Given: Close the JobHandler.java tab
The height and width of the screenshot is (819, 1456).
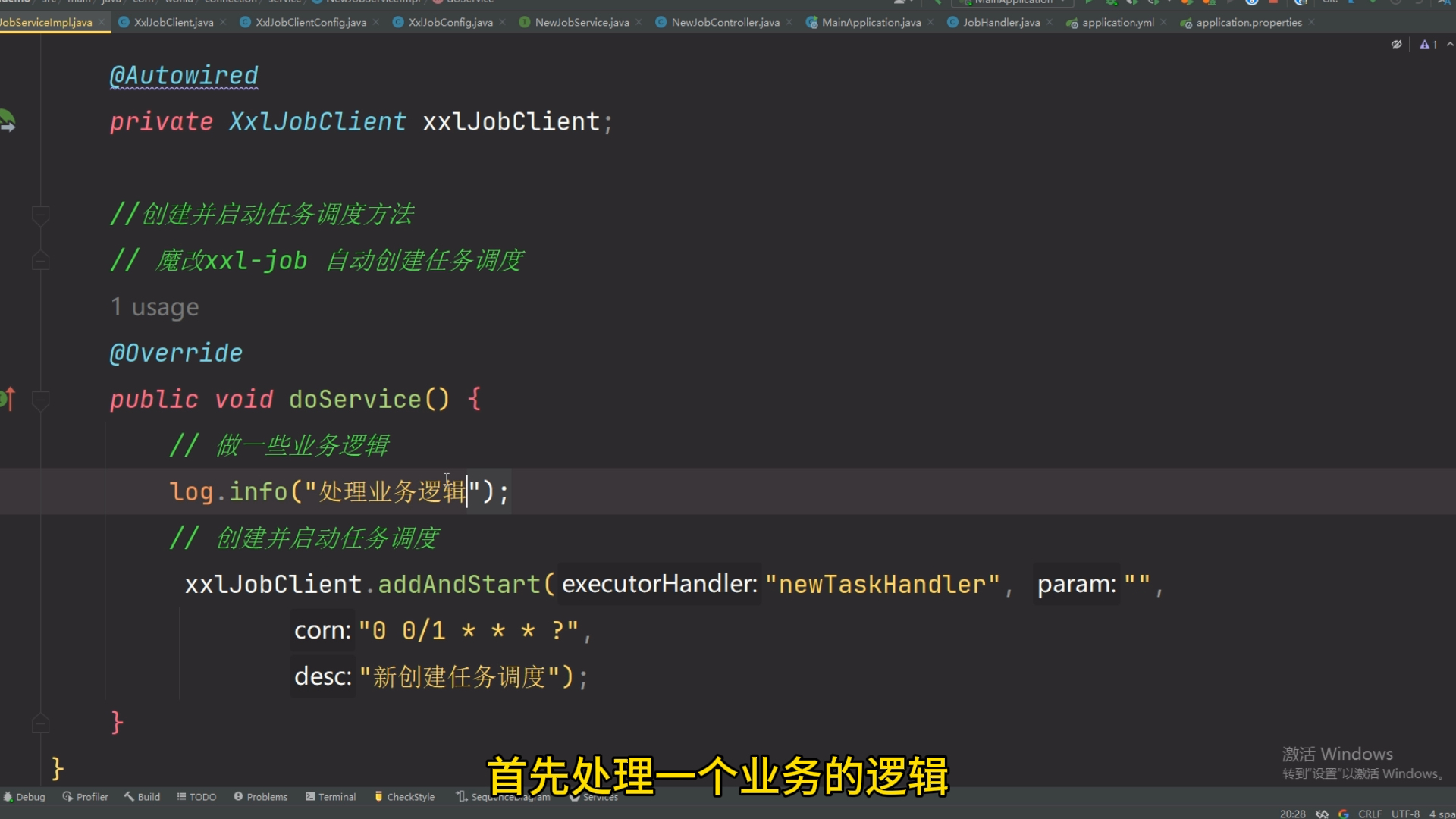Looking at the screenshot, I should [1050, 22].
